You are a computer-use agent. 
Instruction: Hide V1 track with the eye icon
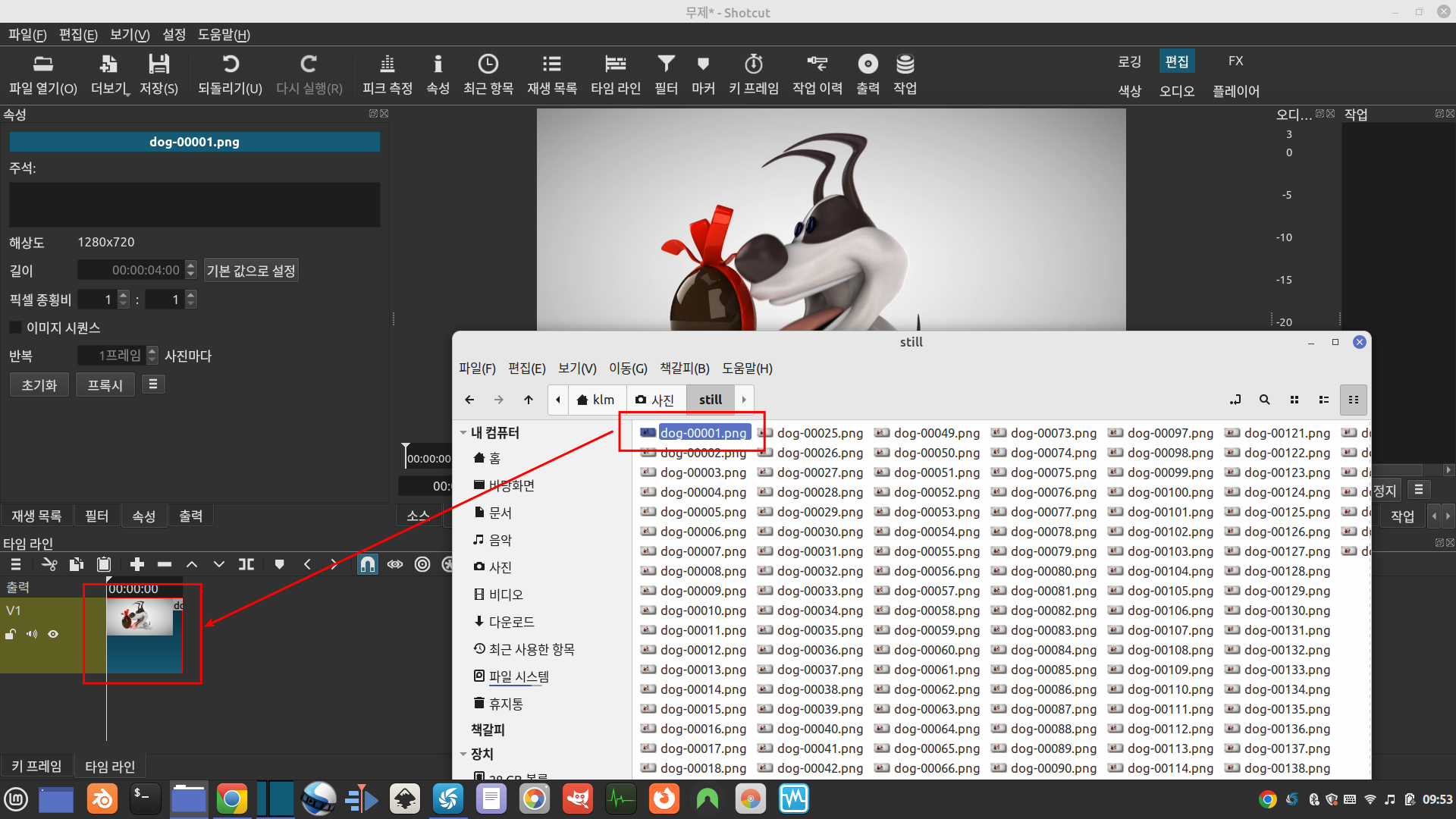coord(53,634)
